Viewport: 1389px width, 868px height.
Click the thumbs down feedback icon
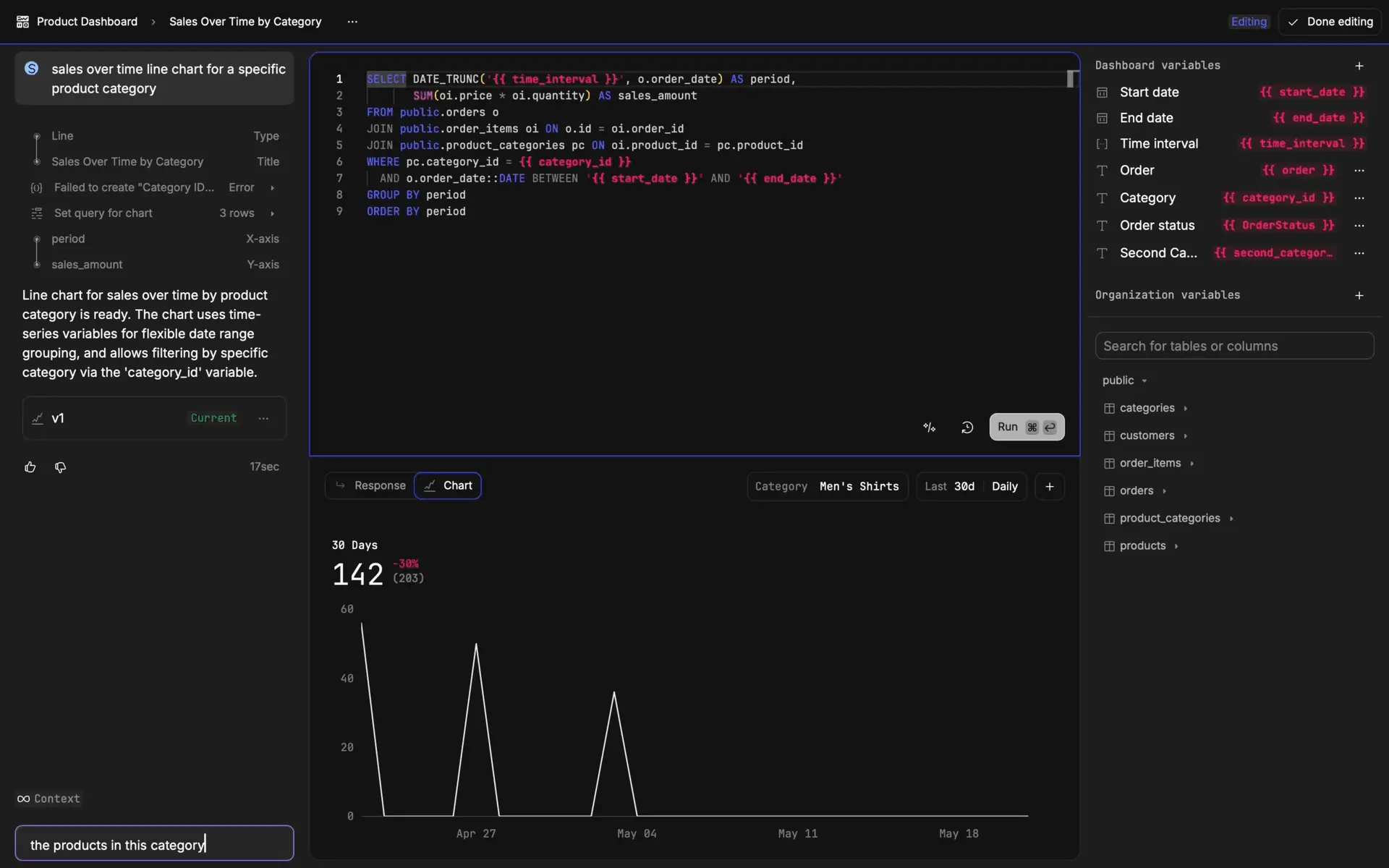point(61,467)
